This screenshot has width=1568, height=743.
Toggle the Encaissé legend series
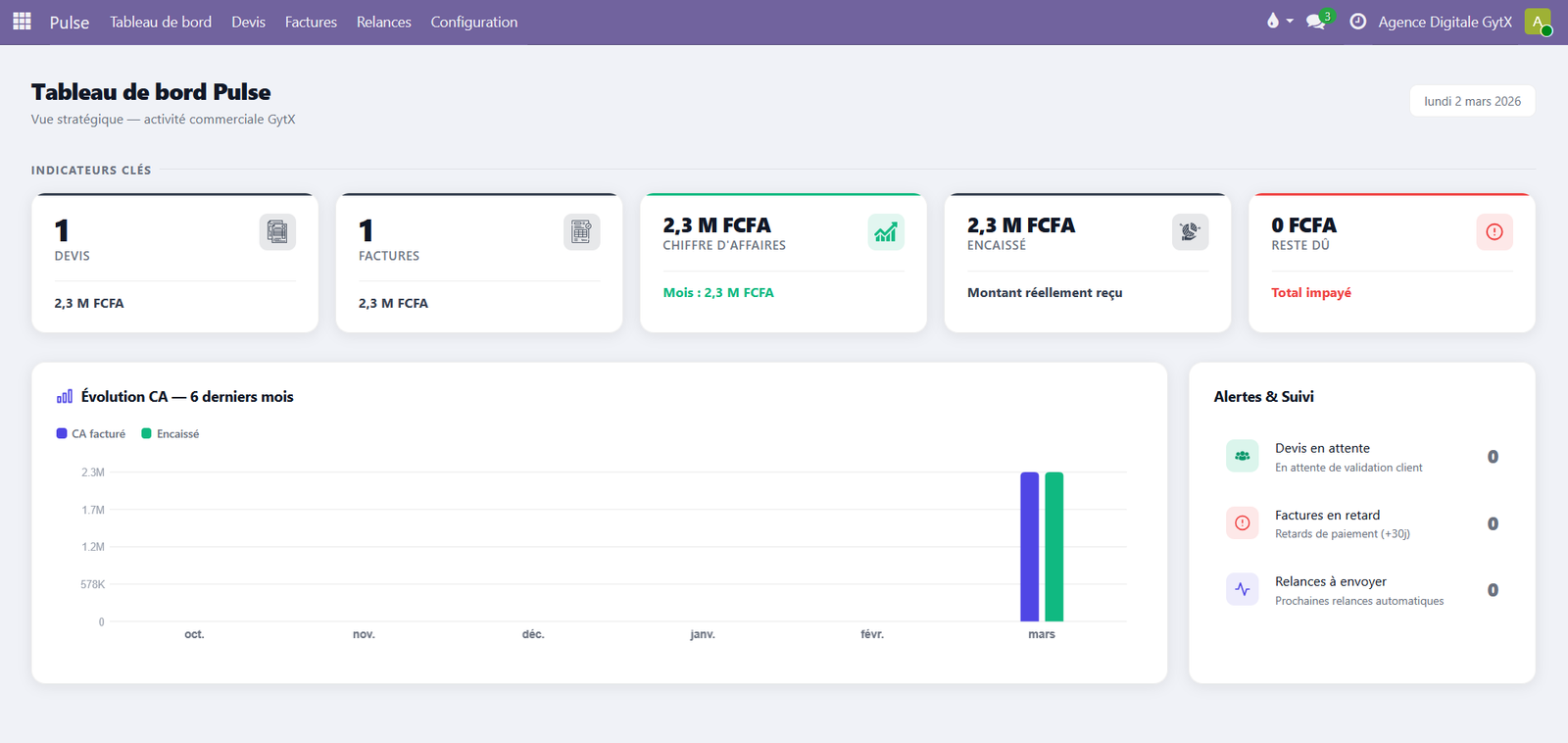pos(171,434)
